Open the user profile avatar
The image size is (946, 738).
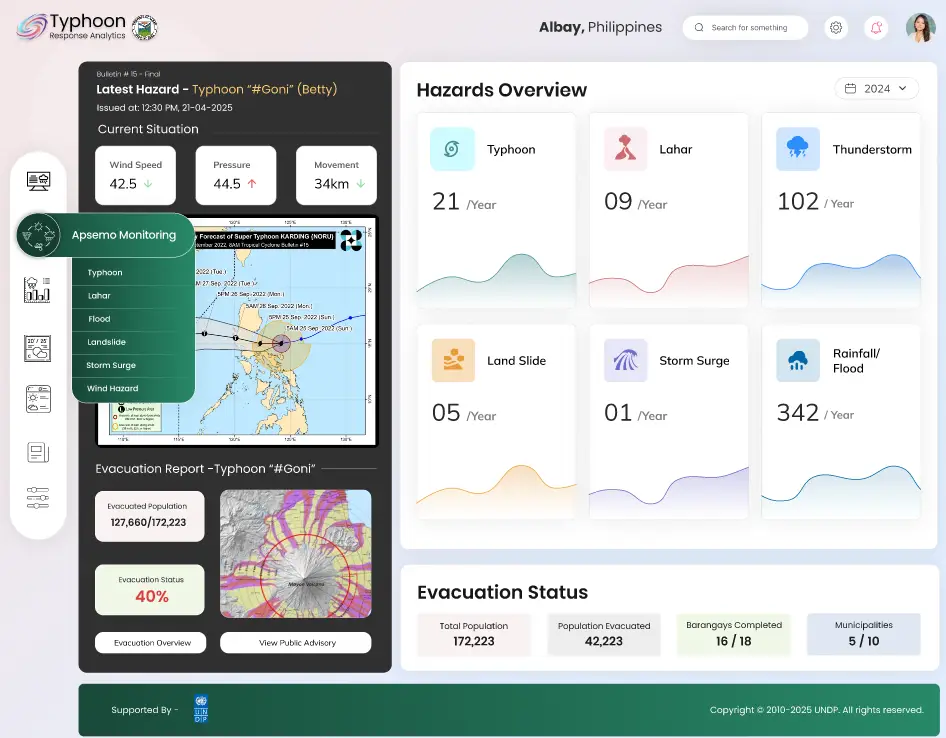(x=921, y=27)
